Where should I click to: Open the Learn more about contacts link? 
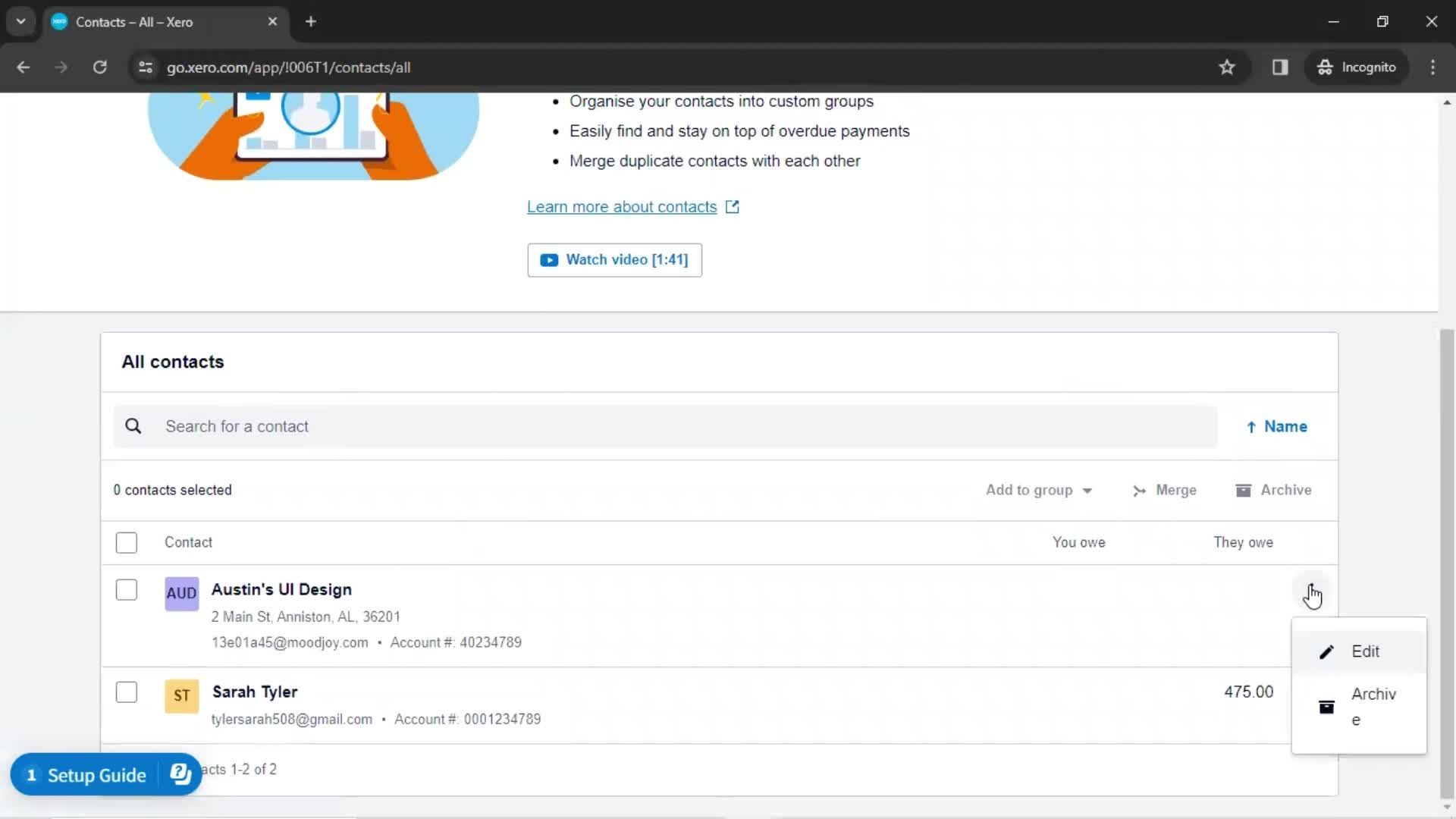622,207
